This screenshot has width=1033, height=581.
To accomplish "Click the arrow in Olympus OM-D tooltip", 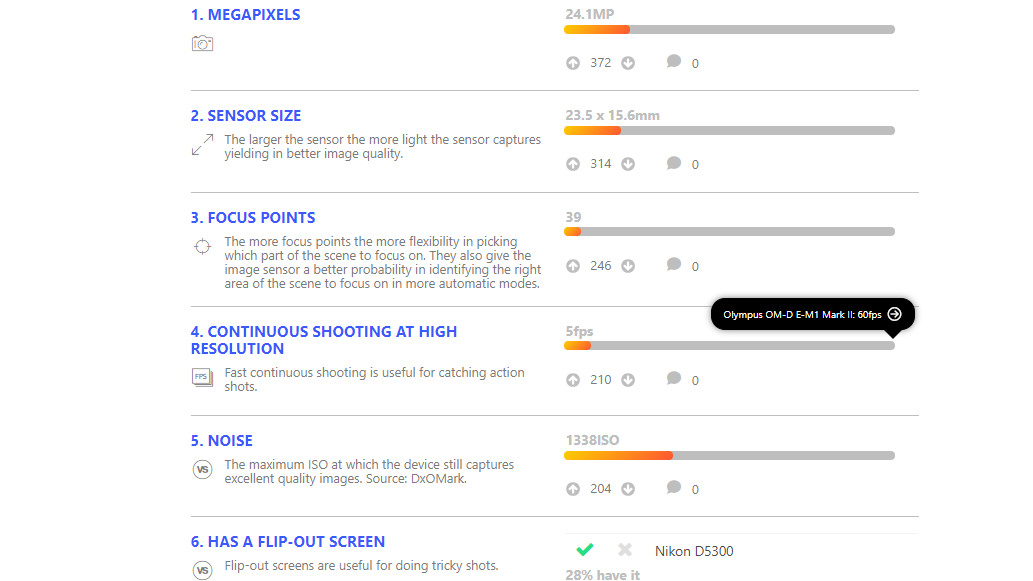I will pos(894,314).
